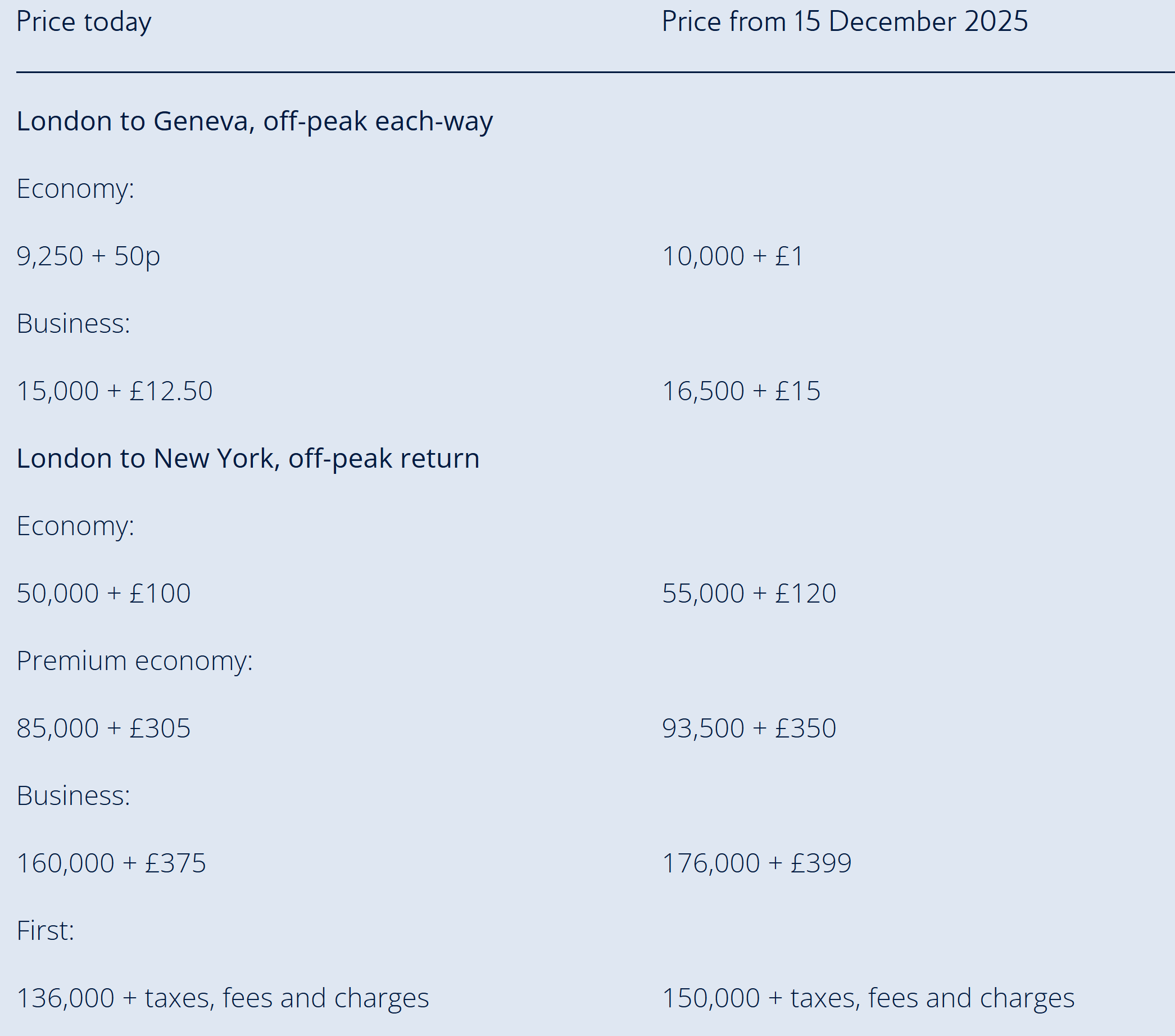Screen dimensions: 1175x1036
Task: Click the "Premium economy:" label
Action: point(134,661)
